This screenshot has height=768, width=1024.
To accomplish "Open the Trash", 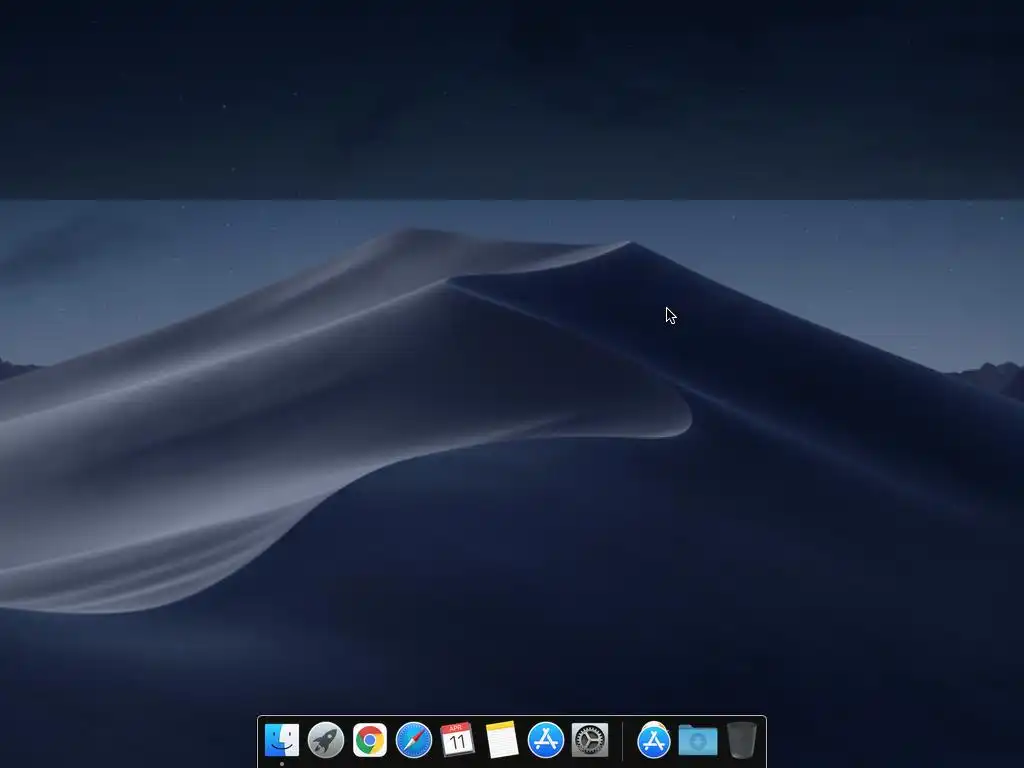I will click(x=742, y=740).
